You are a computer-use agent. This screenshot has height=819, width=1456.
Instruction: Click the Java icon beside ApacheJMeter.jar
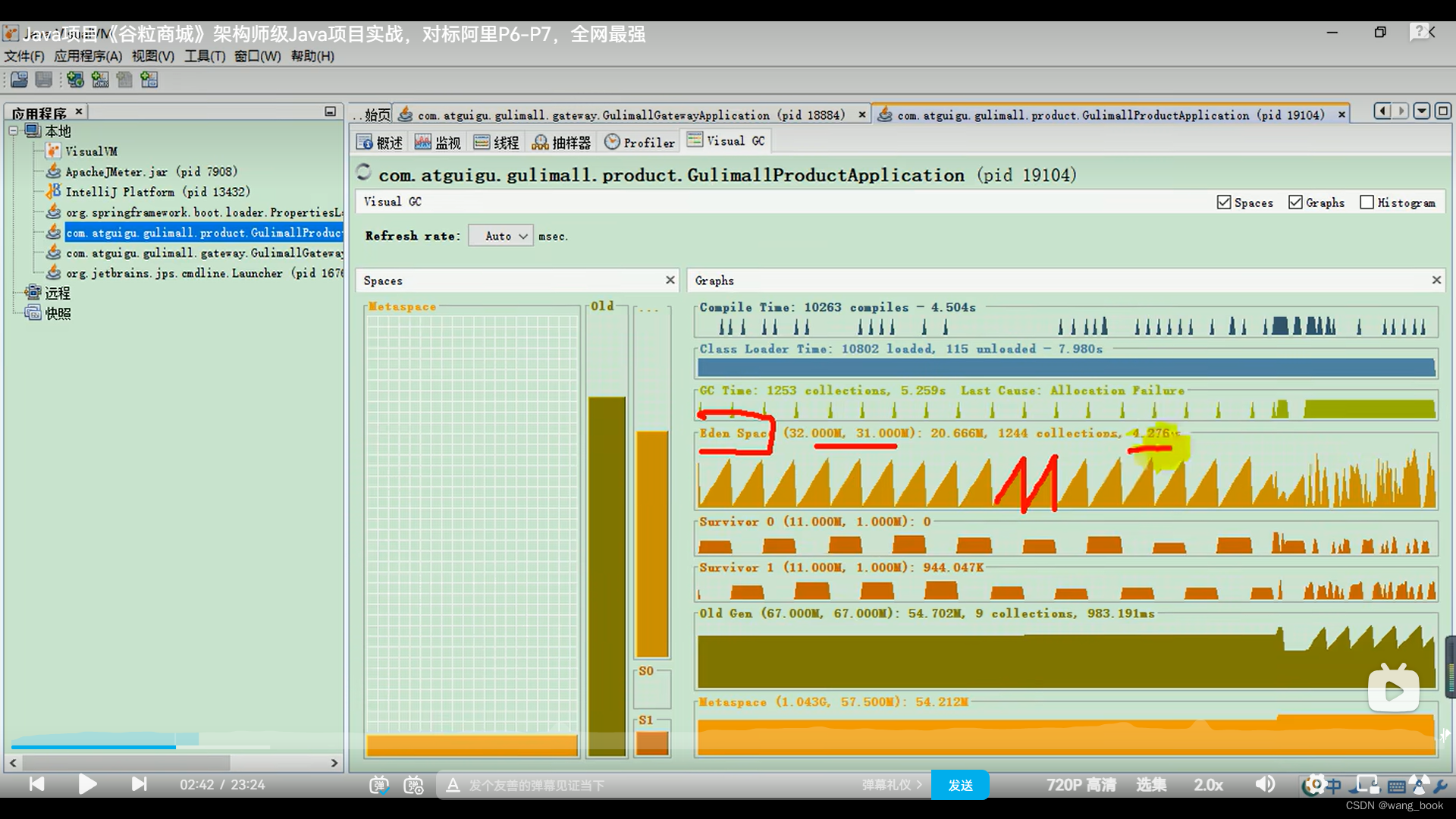tap(53, 171)
